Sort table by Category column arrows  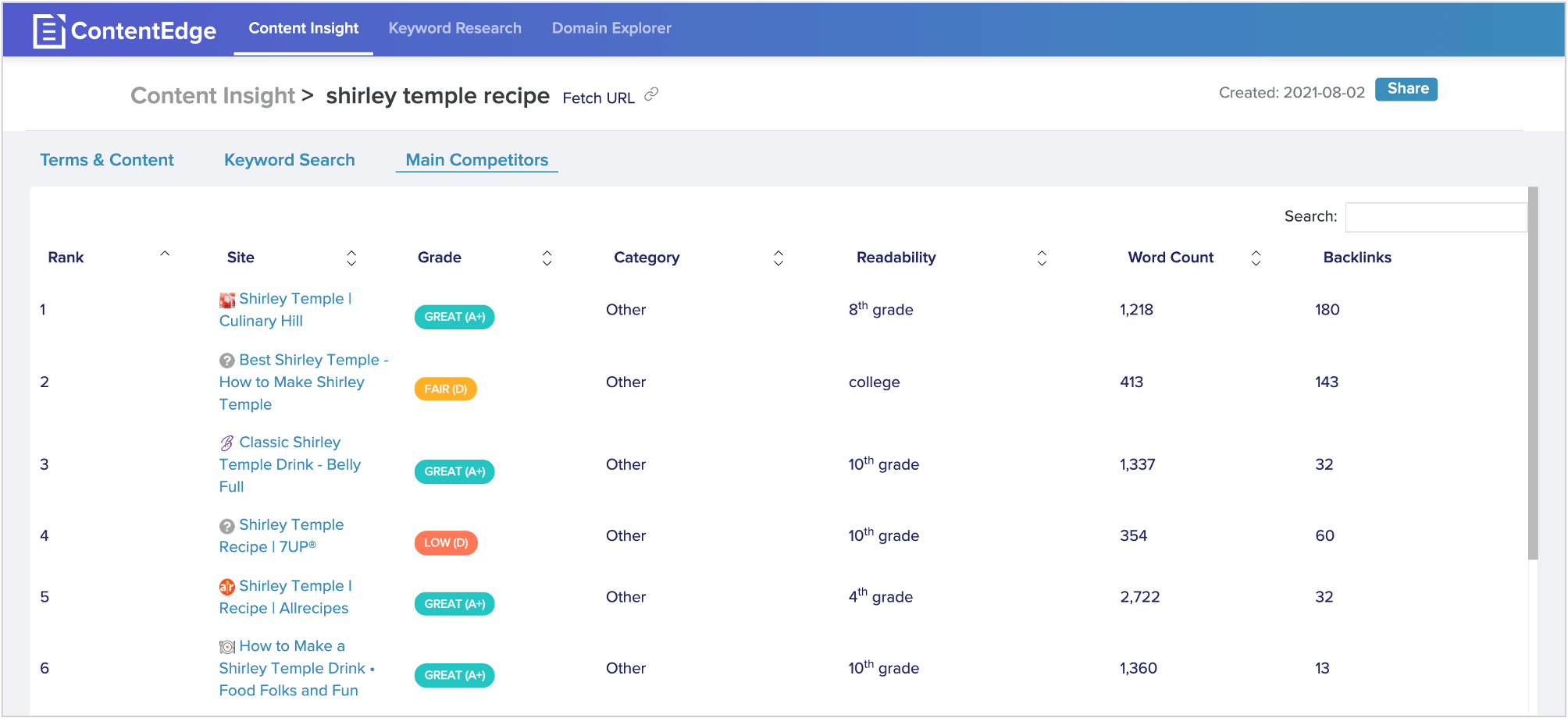779,258
